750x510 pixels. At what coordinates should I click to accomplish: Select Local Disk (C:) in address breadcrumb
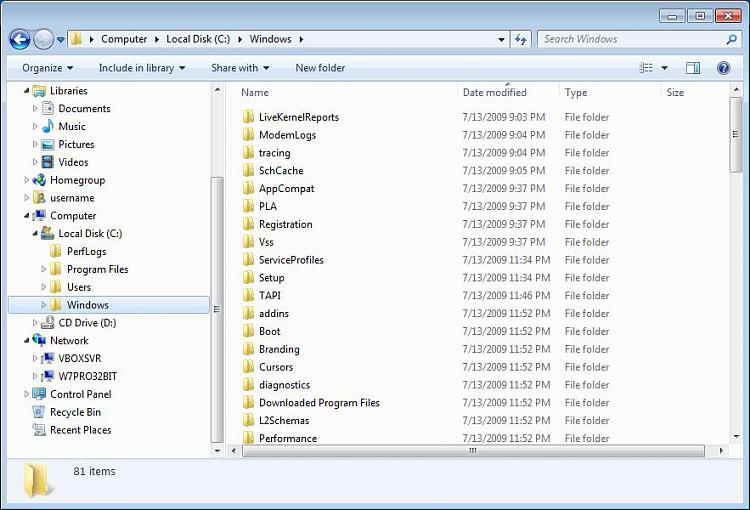(x=198, y=39)
